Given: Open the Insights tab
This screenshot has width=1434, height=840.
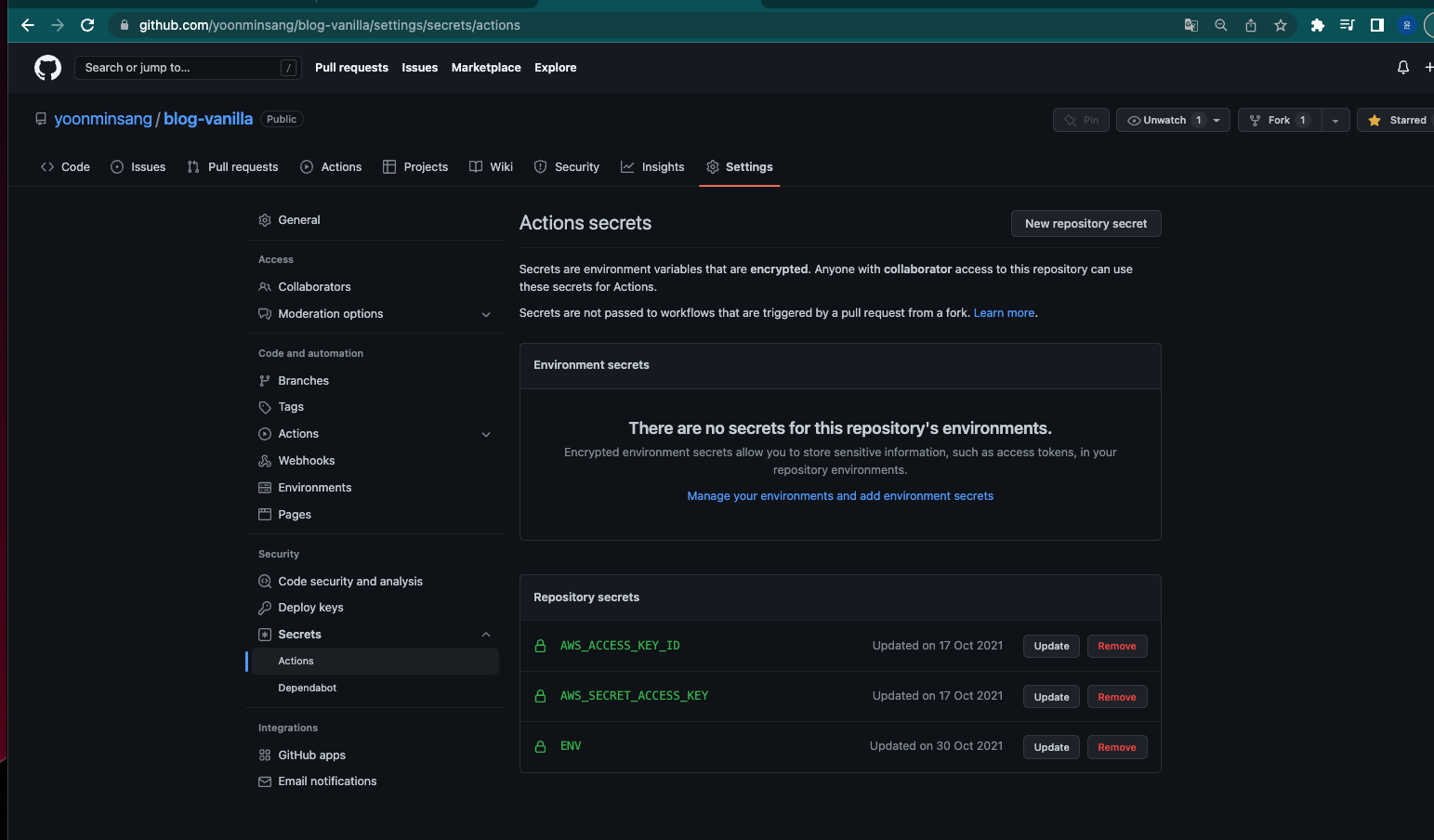Looking at the screenshot, I should [x=652, y=167].
